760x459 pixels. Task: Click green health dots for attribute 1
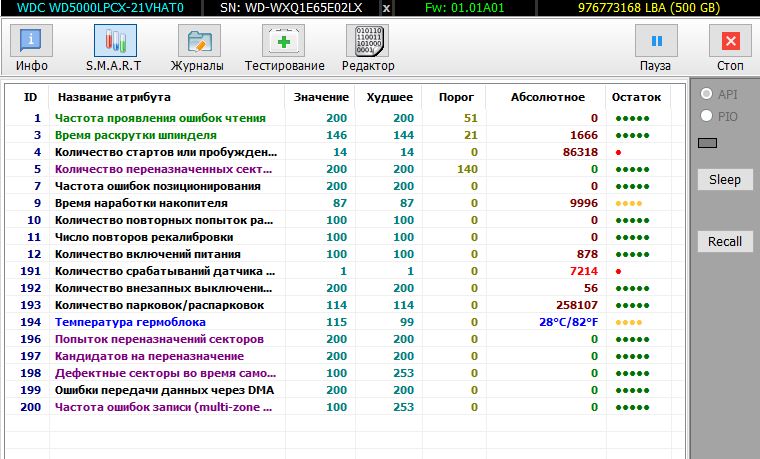pyautogui.click(x=633, y=119)
